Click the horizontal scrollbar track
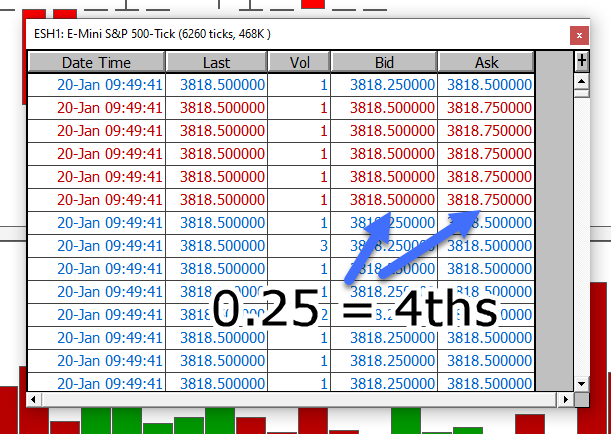Screen dimensions: 611x434 tap(300, 400)
